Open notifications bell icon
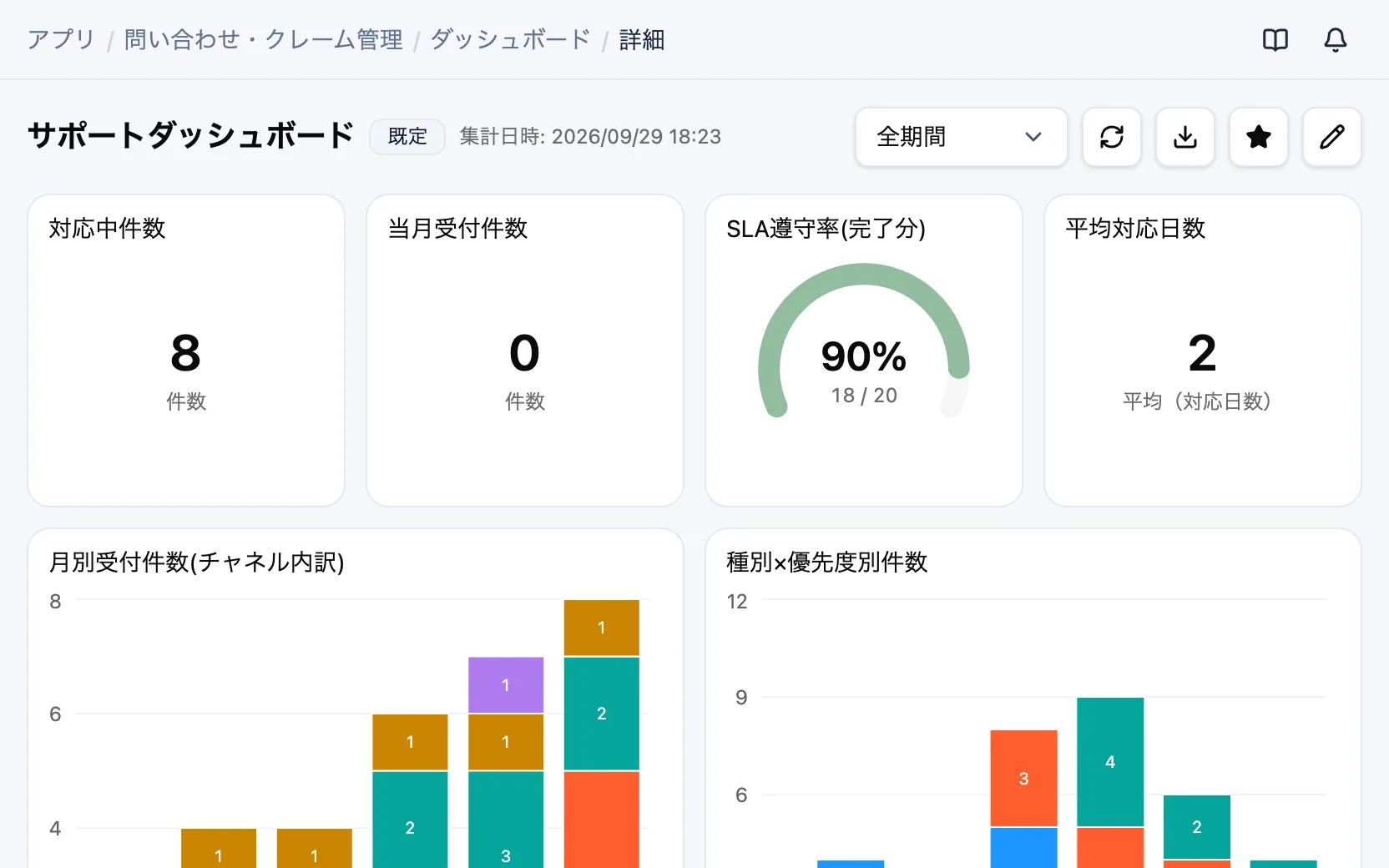Screen dimensions: 1389x868 (x=1336, y=39)
